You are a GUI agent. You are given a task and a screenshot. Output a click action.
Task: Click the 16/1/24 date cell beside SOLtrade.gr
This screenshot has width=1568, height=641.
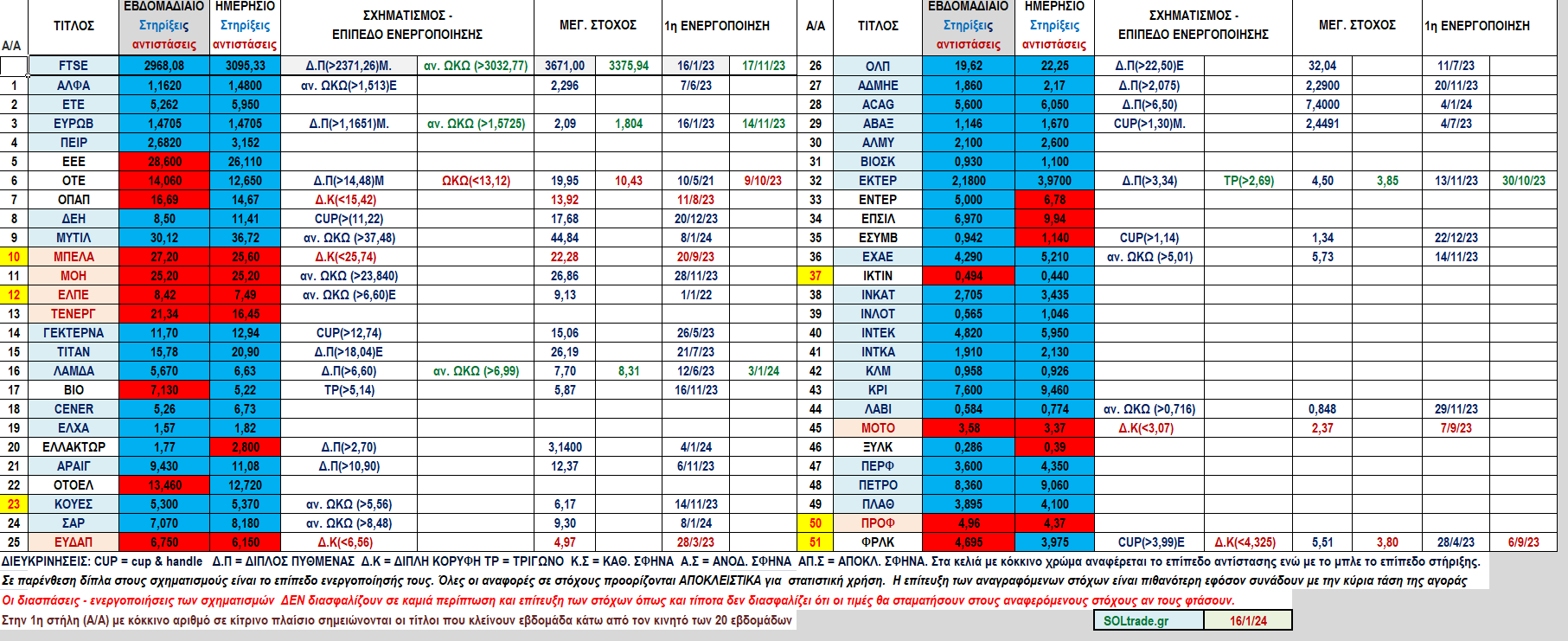(1248, 620)
